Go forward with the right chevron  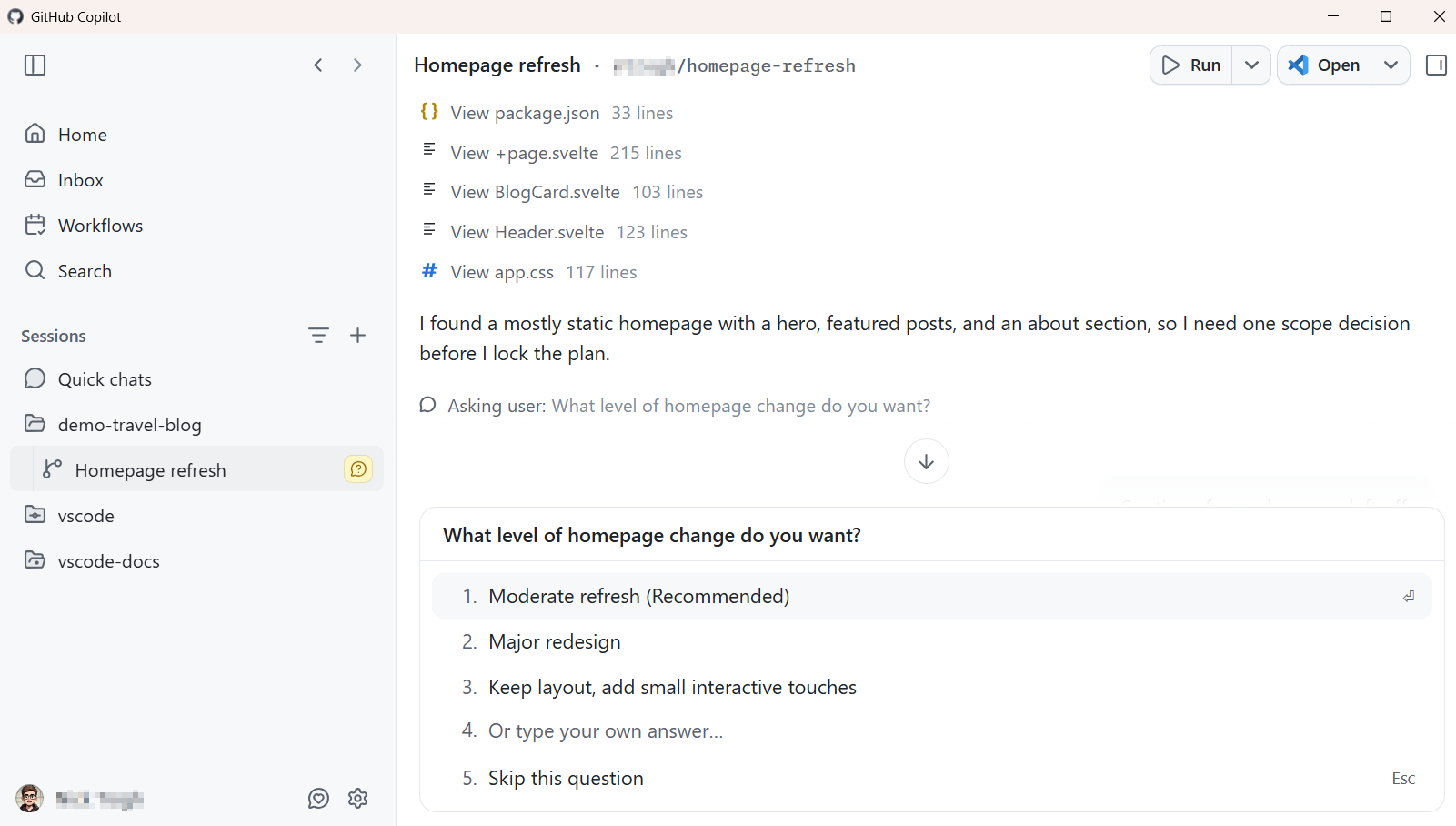tap(357, 65)
